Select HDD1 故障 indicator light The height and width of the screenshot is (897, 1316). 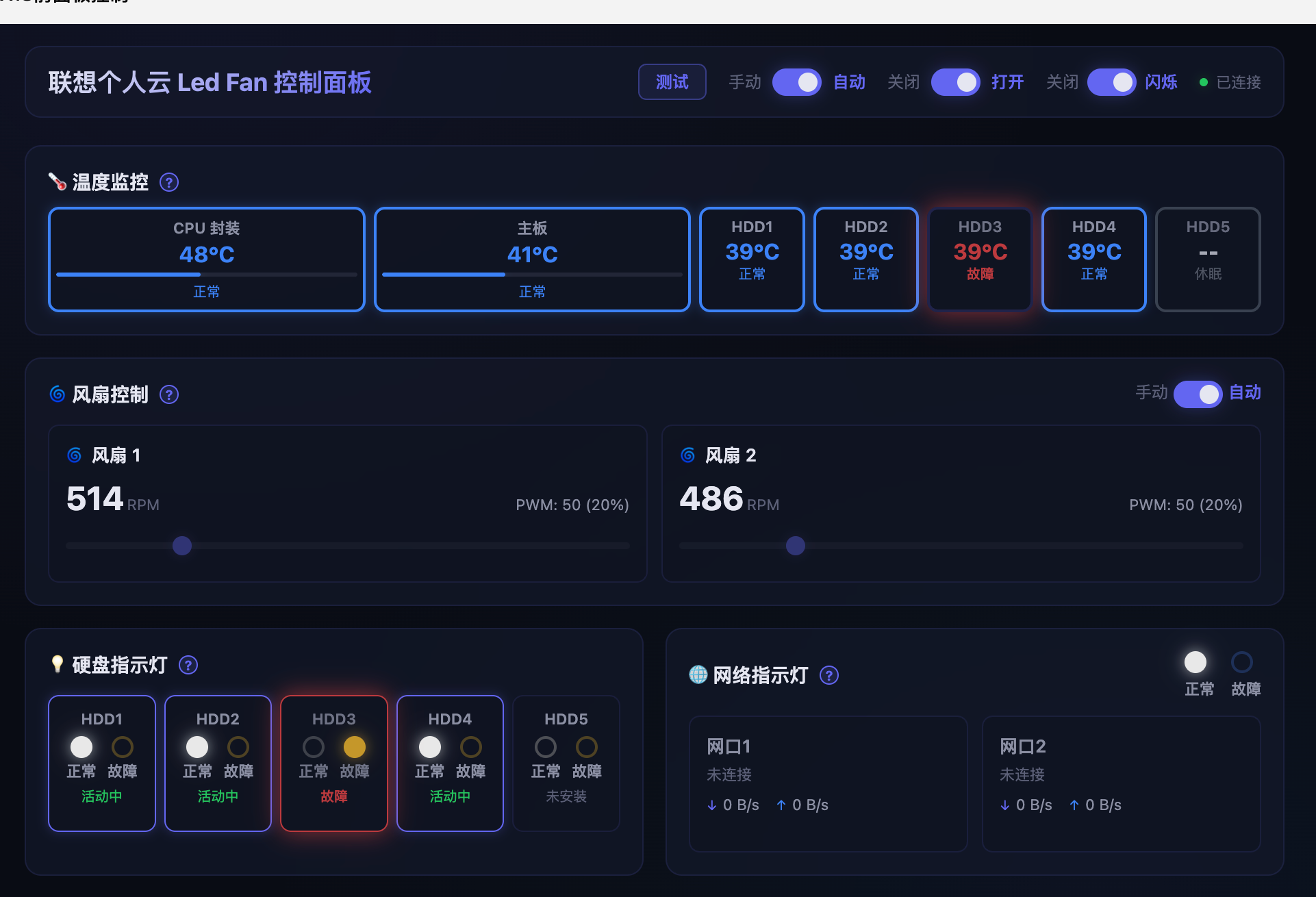tap(123, 747)
